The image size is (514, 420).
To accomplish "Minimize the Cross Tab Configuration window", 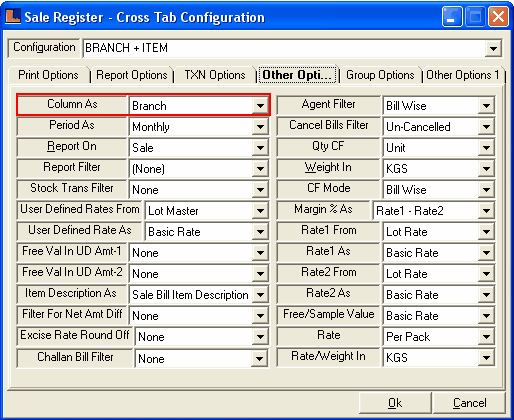I will tap(452, 16).
